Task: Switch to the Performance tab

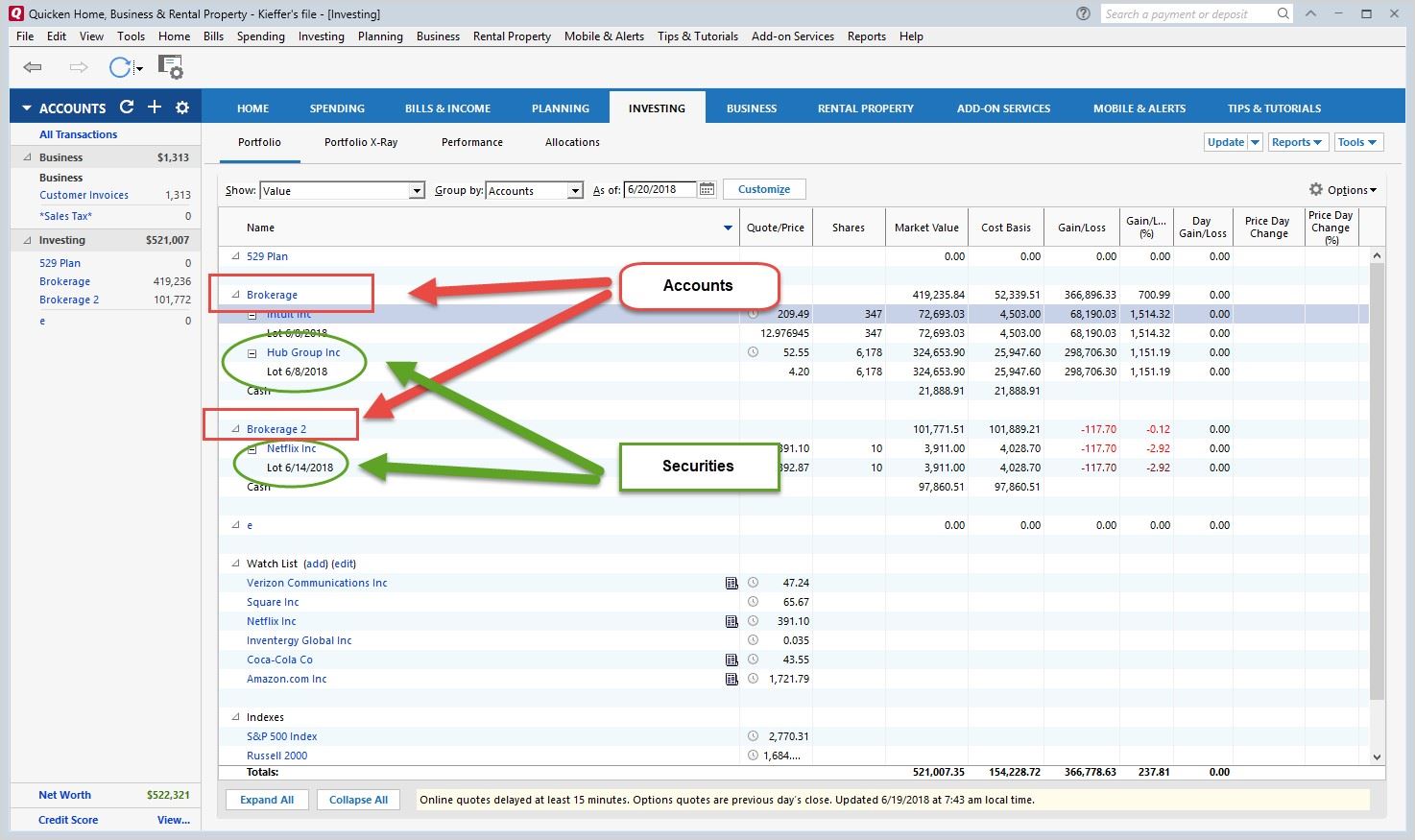Action: [471, 142]
